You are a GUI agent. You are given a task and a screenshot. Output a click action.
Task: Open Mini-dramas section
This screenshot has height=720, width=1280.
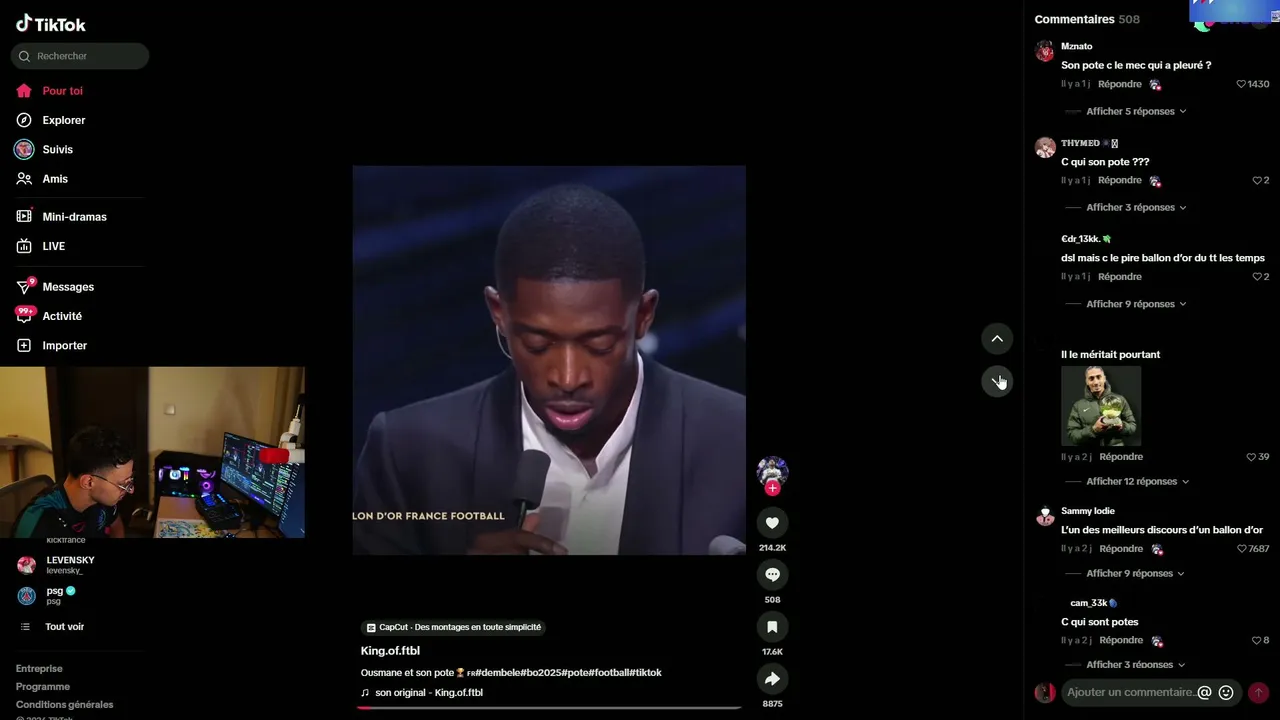point(74,217)
